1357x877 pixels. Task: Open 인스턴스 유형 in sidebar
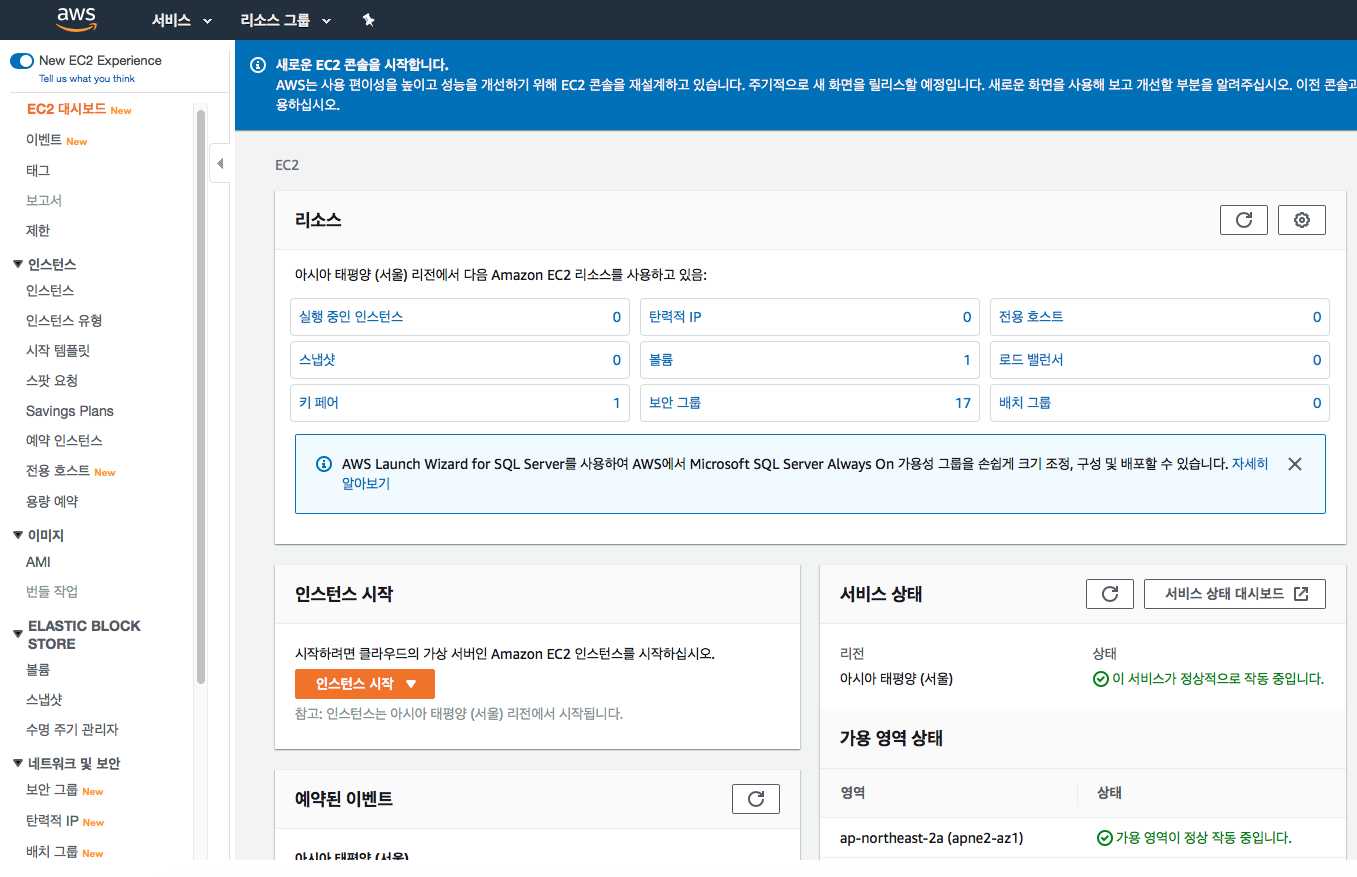point(64,321)
